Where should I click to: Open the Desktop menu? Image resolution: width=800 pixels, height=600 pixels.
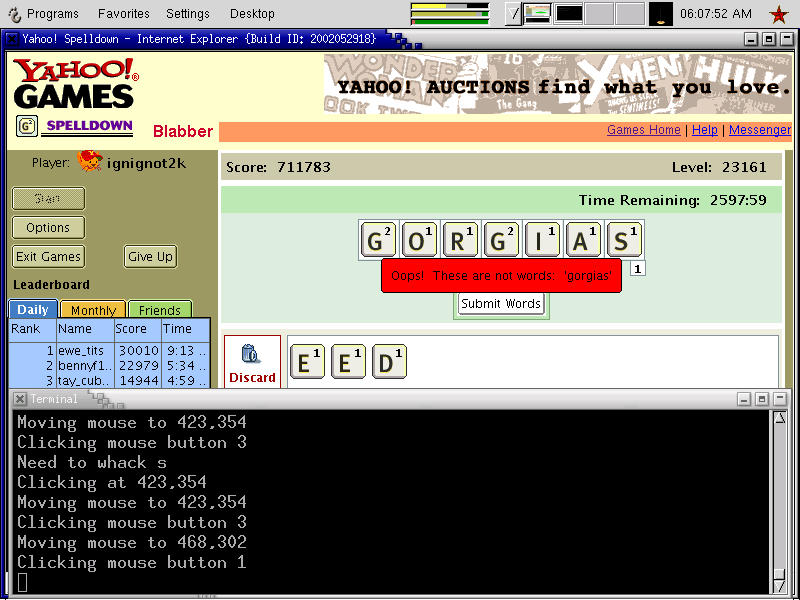tap(252, 14)
